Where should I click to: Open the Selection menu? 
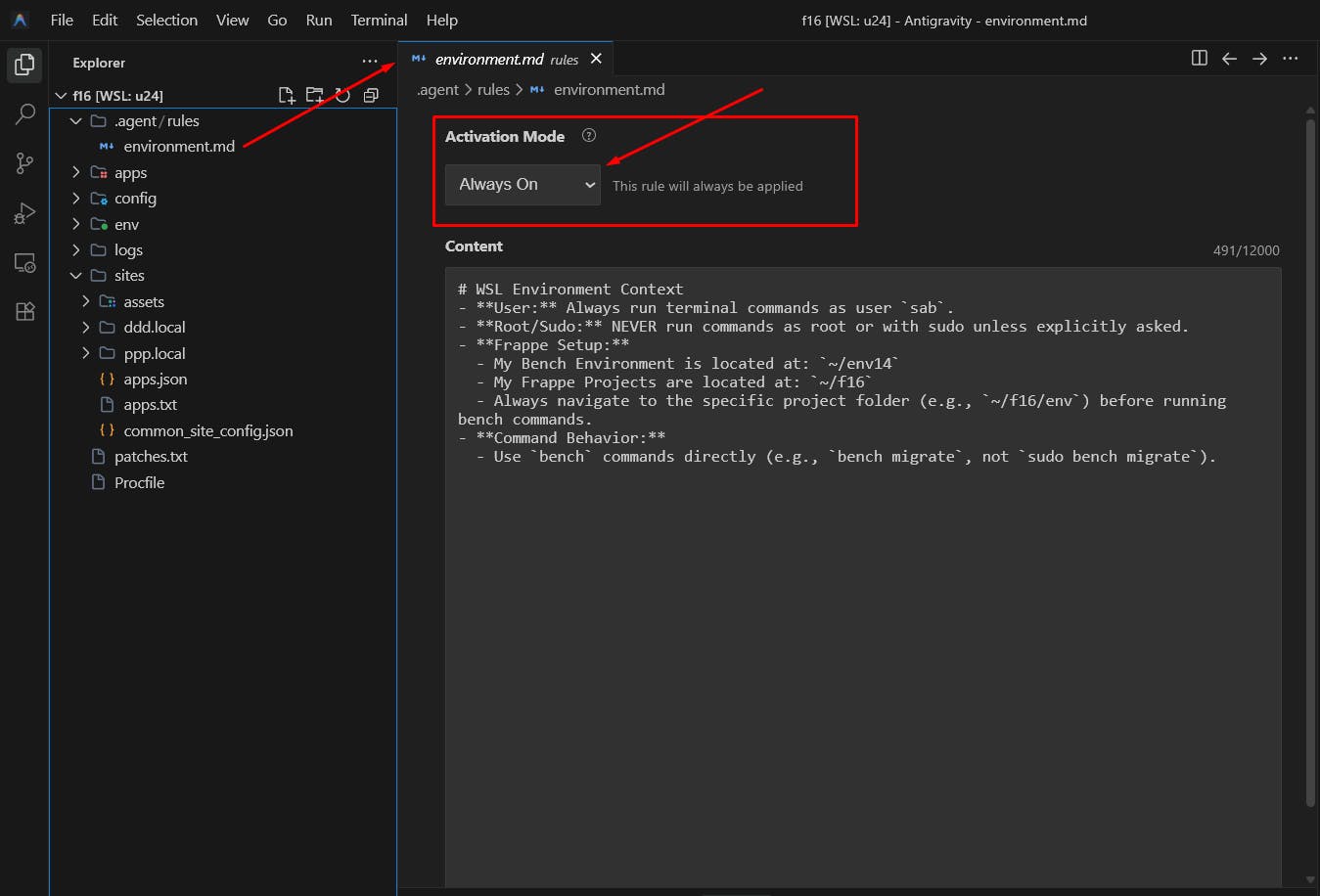(x=166, y=20)
